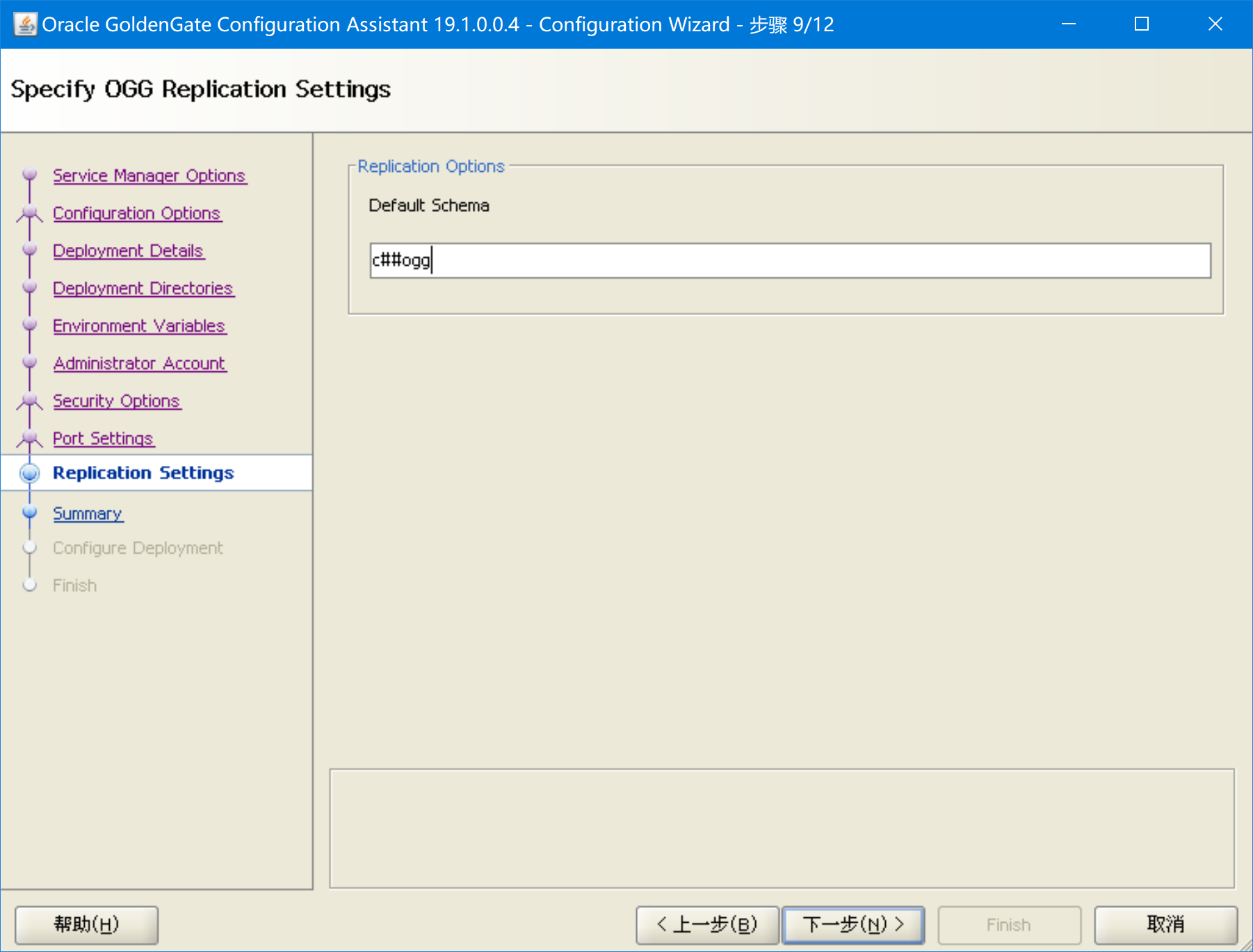The height and width of the screenshot is (952, 1253).
Task: Click the 'Default Schema' label
Action: [x=429, y=206]
